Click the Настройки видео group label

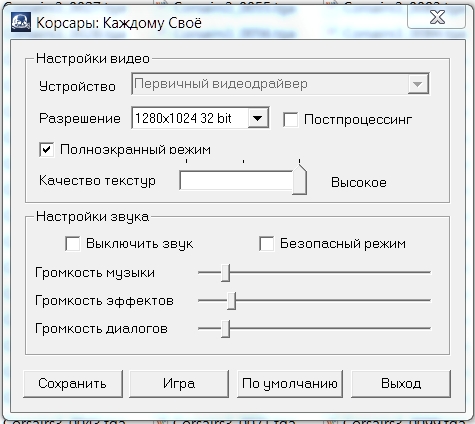93,59
